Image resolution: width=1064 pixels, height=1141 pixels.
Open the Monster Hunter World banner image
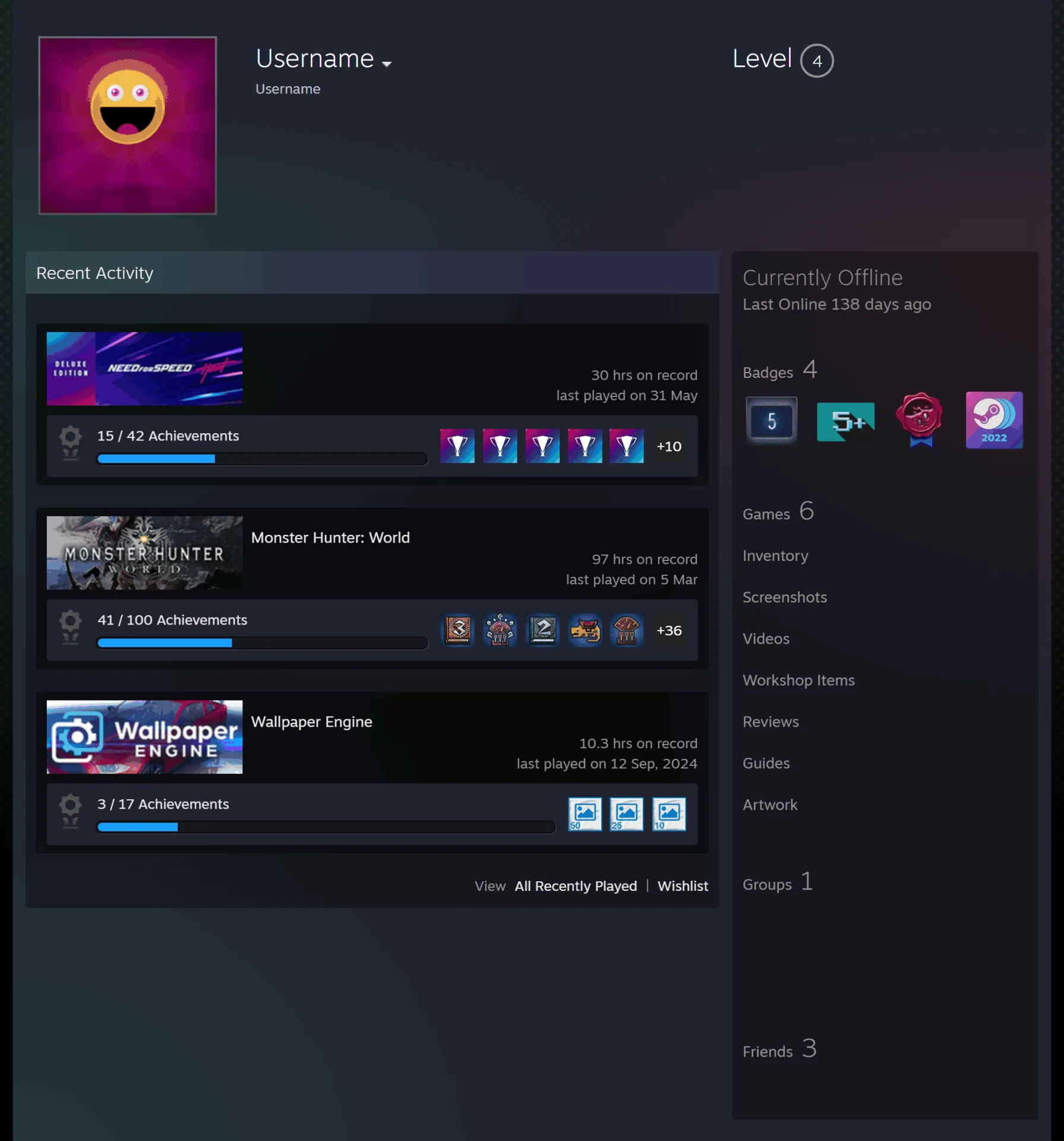[x=144, y=553]
